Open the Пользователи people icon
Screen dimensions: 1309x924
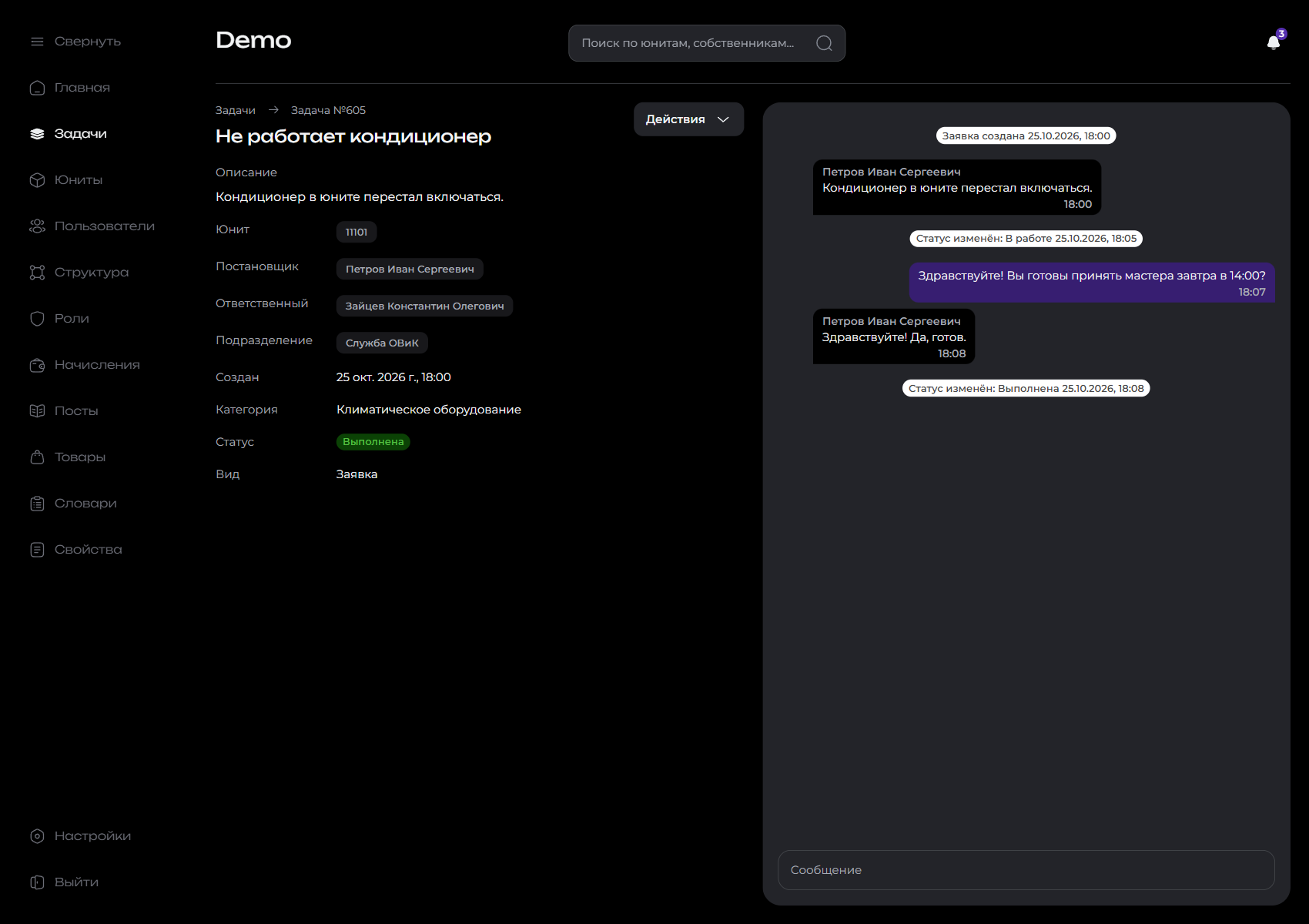pyautogui.click(x=37, y=226)
